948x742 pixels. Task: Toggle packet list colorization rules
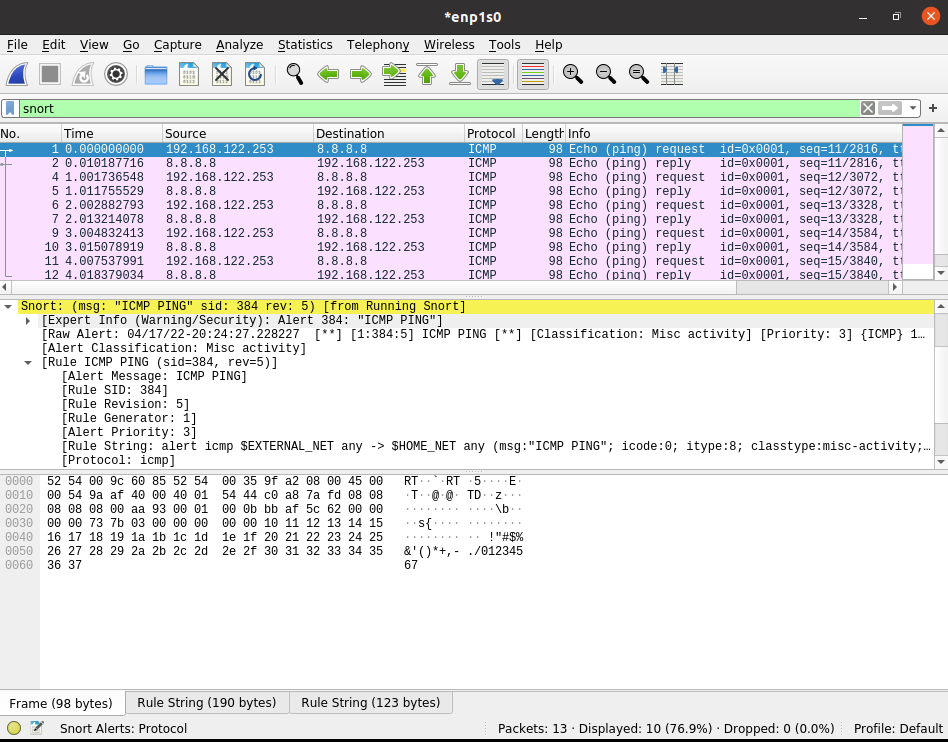pos(533,74)
